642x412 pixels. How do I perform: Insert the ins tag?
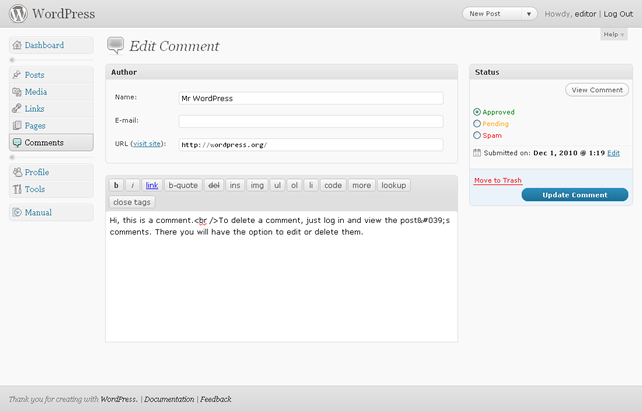coord(235,185)
